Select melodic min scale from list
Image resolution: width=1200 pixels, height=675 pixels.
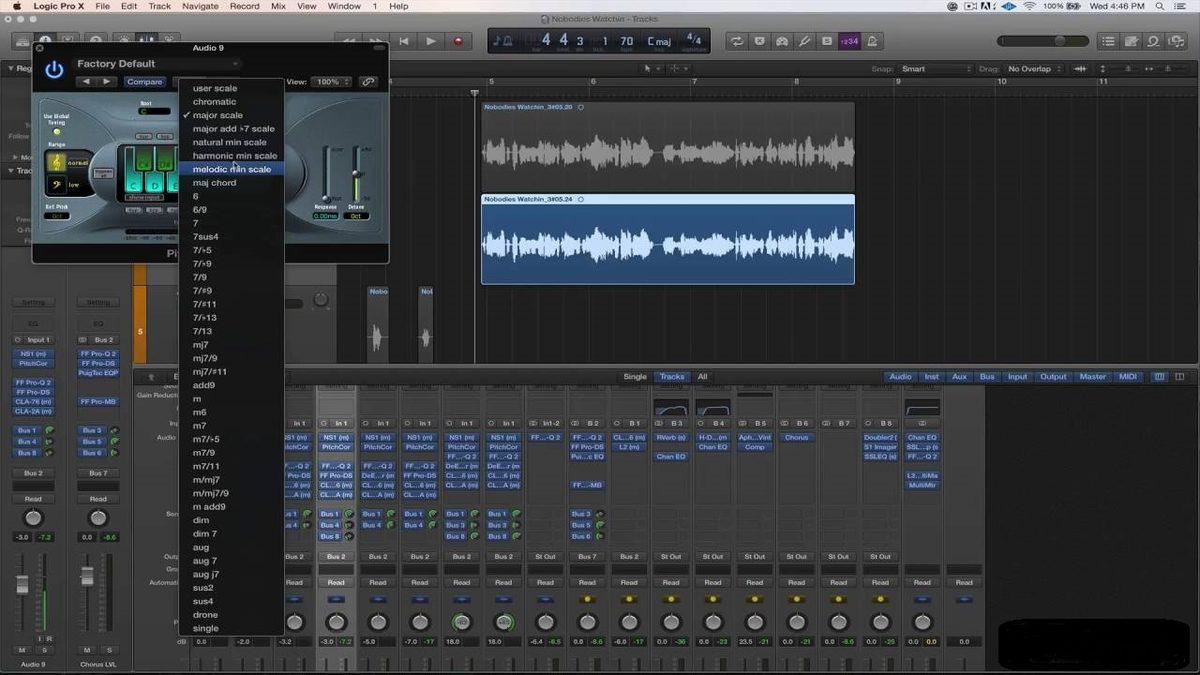[231, 169]
